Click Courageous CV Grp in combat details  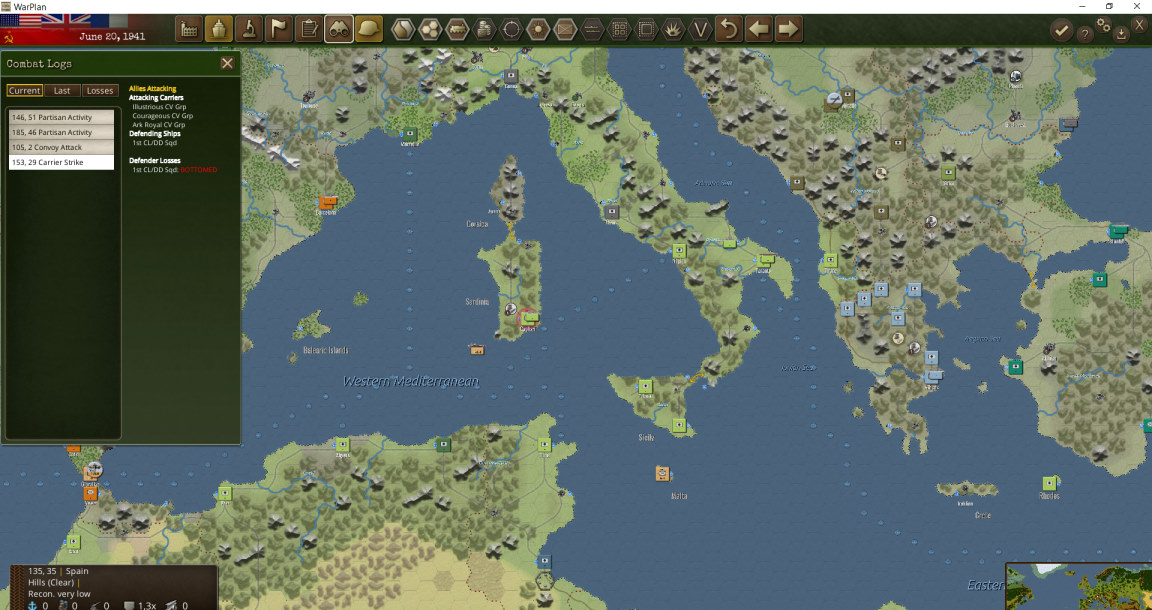pos(162,115)
